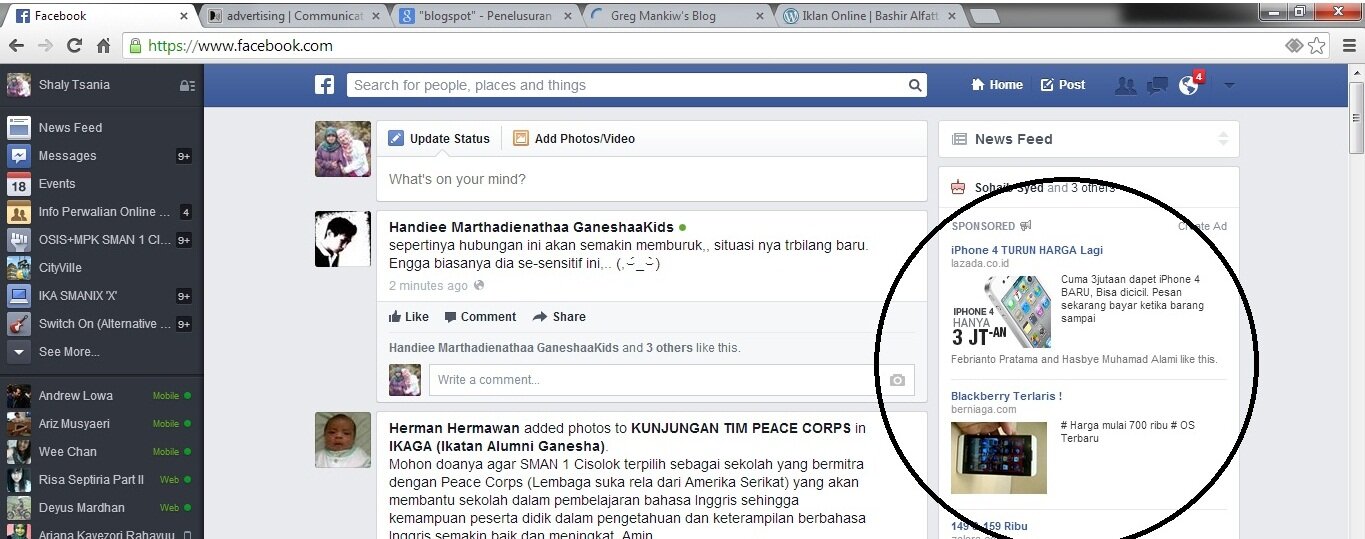The width and height of the screenshot is (1365, 539).
Task: Click Info Perwalian Online group icon
Action: 19,211
